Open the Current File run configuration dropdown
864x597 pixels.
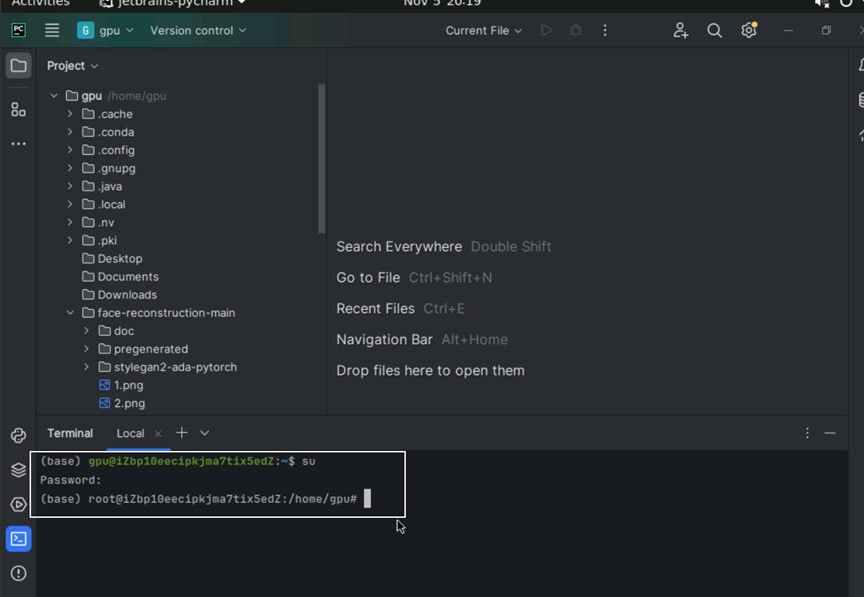(x=483, y=30)
